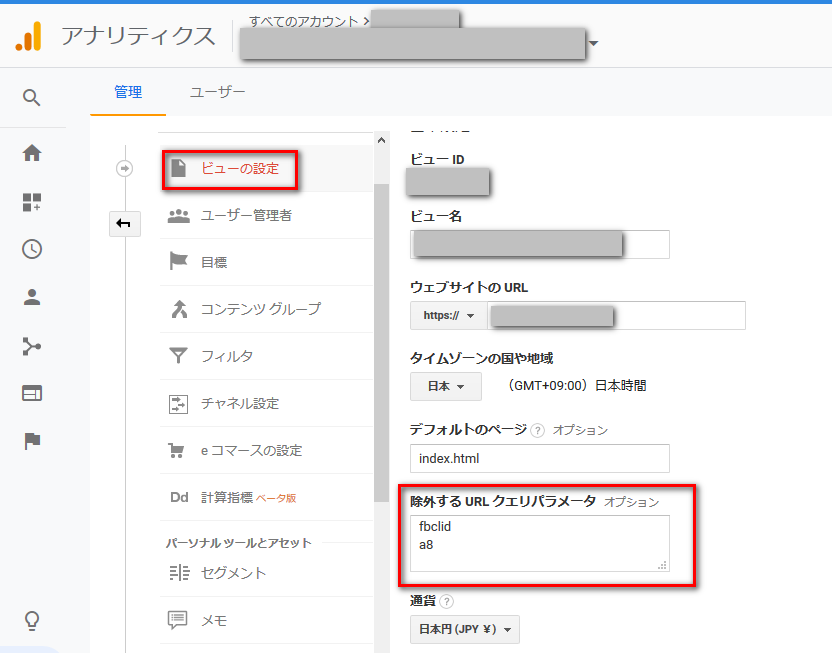Open ビューの設定 view settings
The image size is (832, 653).
266,169
